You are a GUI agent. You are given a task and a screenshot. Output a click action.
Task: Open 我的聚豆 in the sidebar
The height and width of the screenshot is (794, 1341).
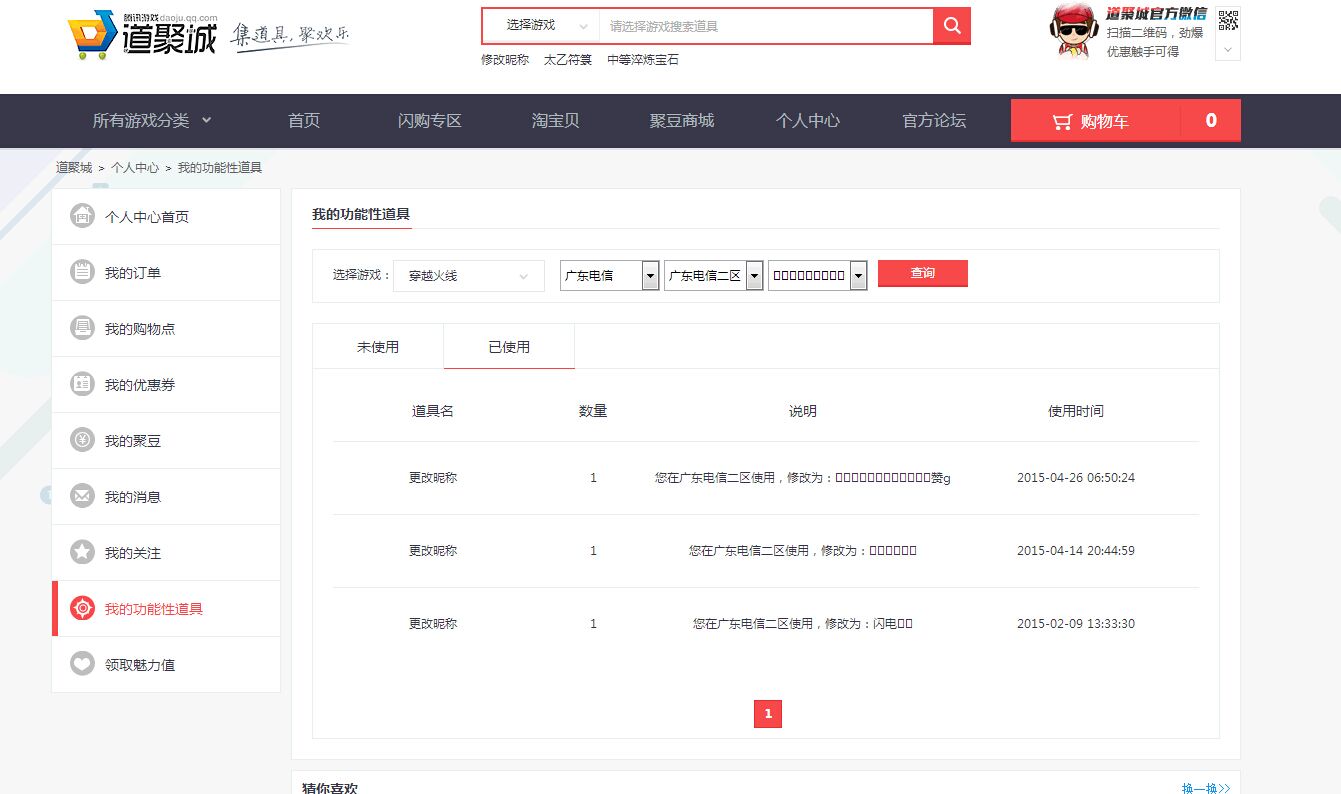[x=166, y=440]
